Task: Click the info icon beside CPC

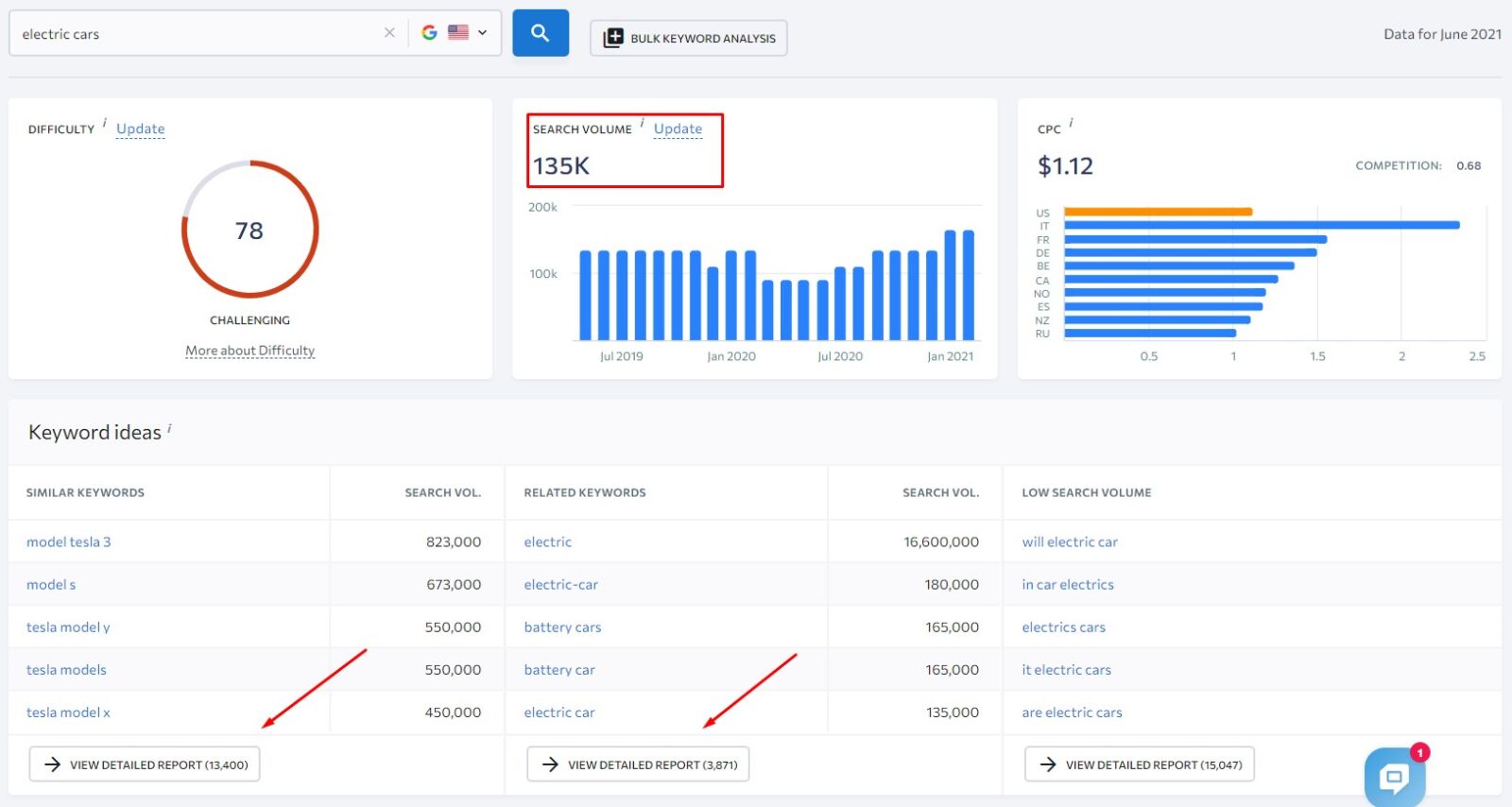Action: click(1071, 123)
